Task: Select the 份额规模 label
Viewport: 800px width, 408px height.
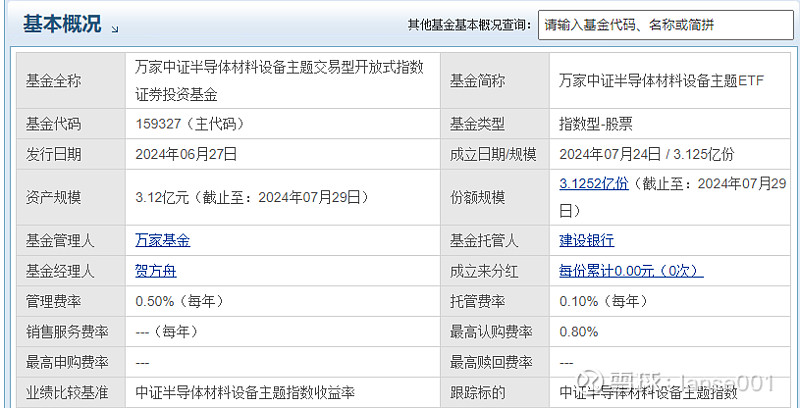Action: (478, 197)
